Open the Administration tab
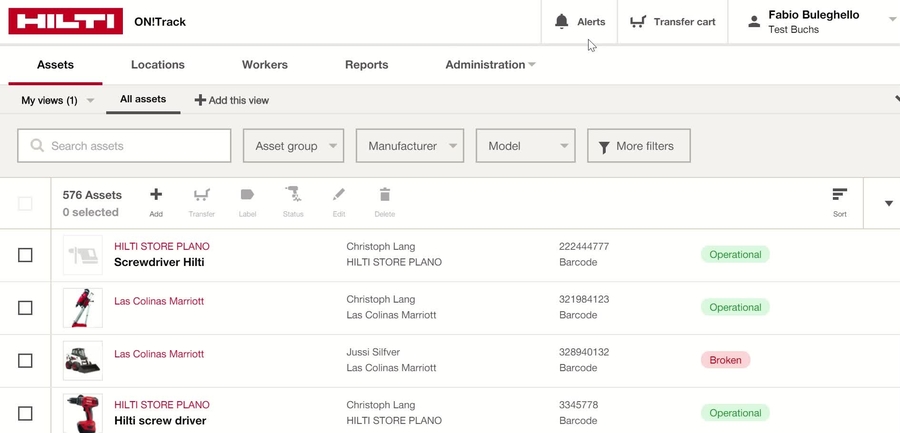900x433 pixels. coord(485,64)
